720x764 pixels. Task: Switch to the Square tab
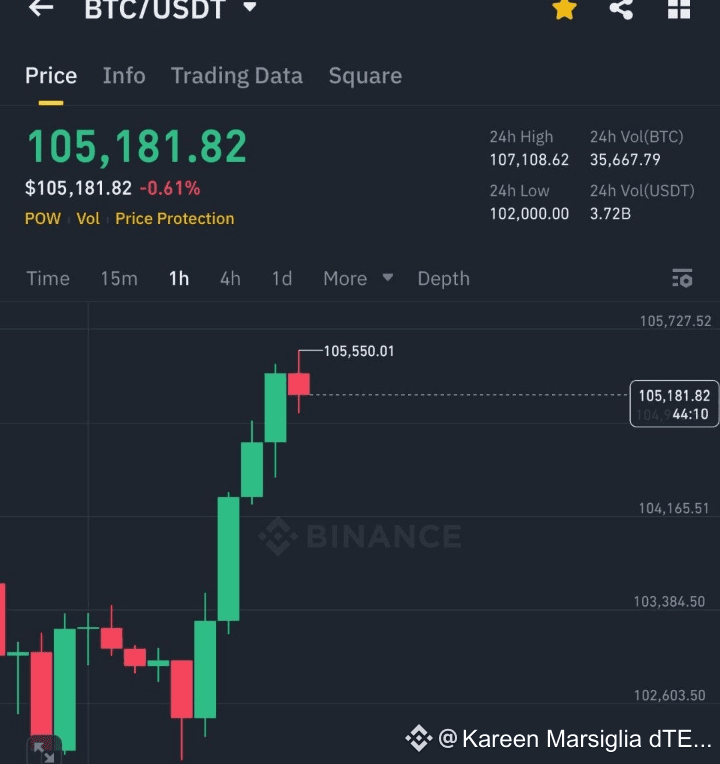pos(365,76)
